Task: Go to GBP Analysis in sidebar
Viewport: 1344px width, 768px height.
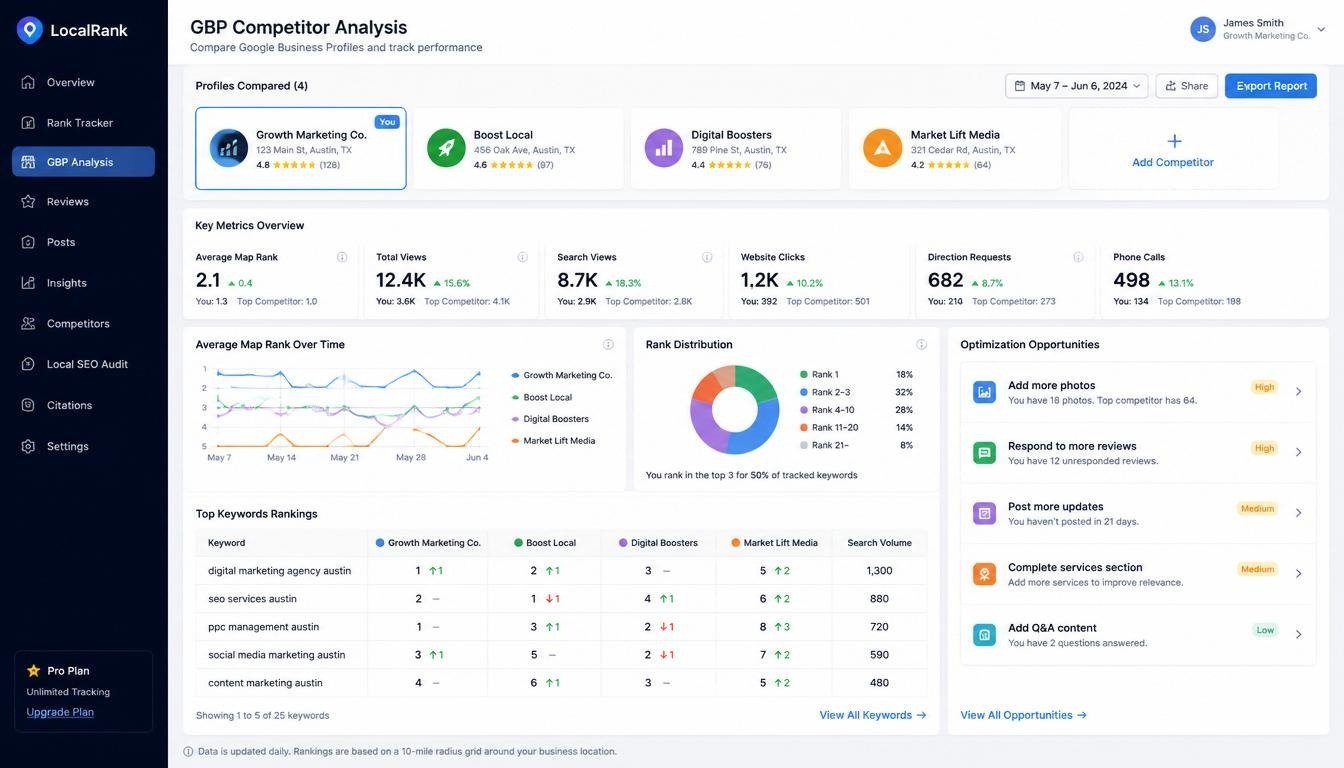Action: [x=83, y=162]
